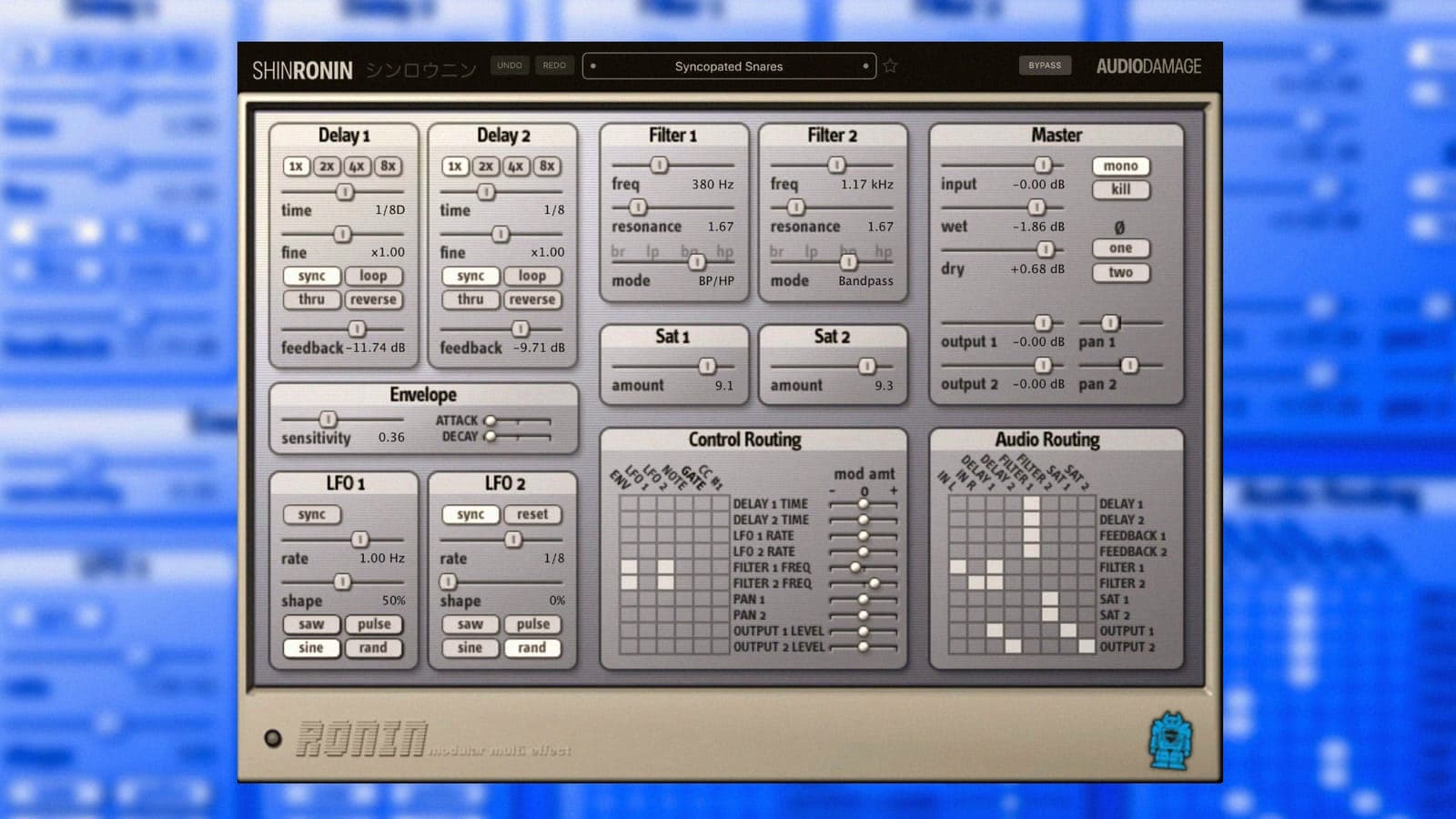
Task: Click the Delay 2 fine slider
Action: coord(502,235)
